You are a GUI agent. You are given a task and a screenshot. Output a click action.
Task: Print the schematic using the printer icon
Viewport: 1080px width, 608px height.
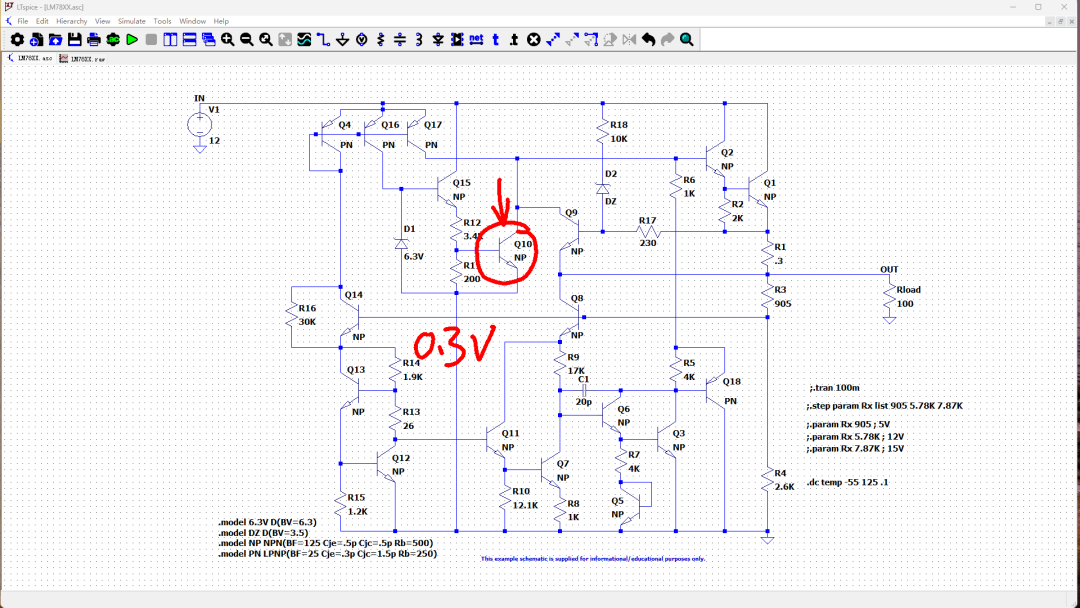pos(93,40)
